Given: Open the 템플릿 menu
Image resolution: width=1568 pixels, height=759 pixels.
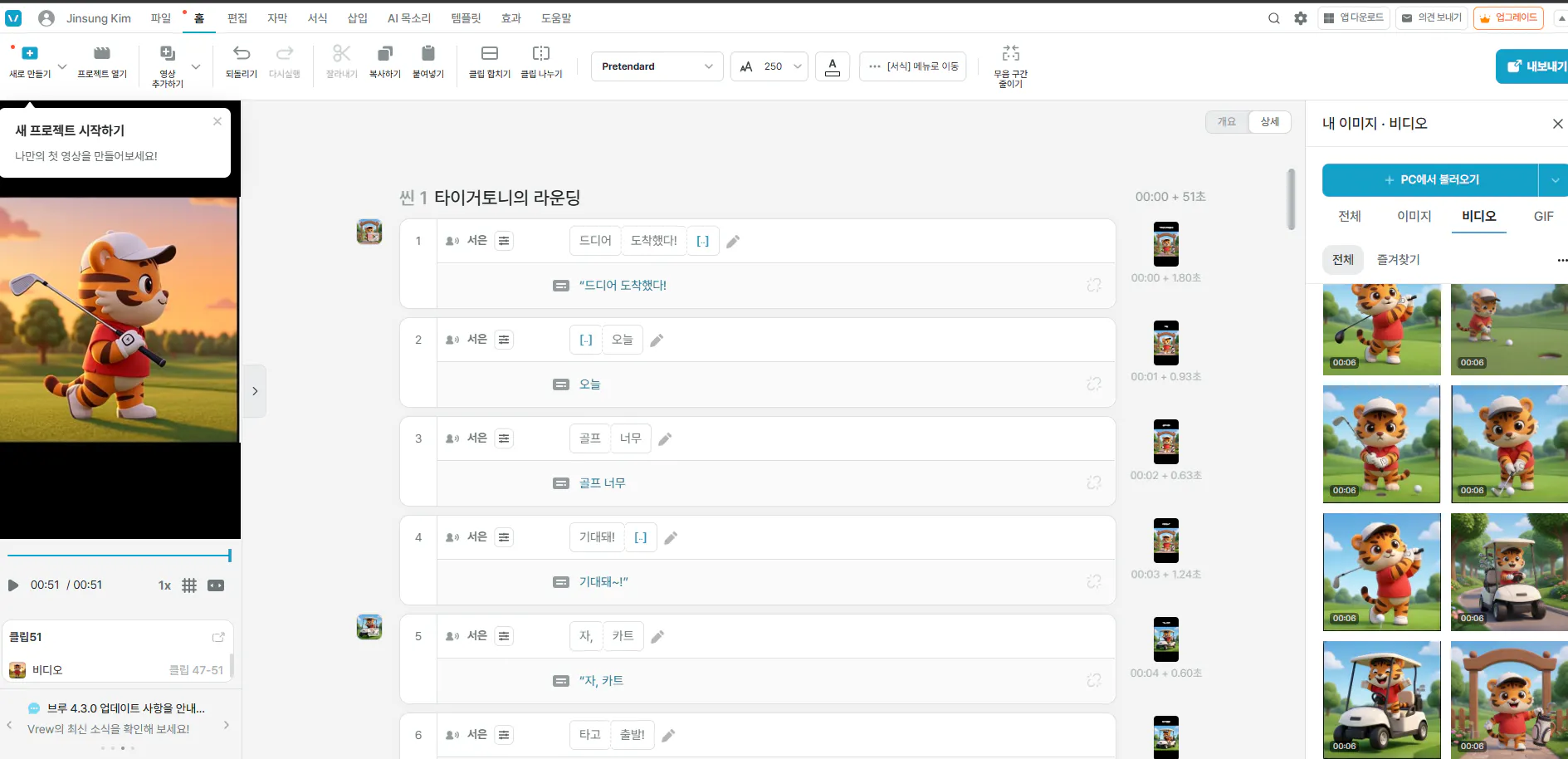Looking at the screenshot, I should pos(466,18).
